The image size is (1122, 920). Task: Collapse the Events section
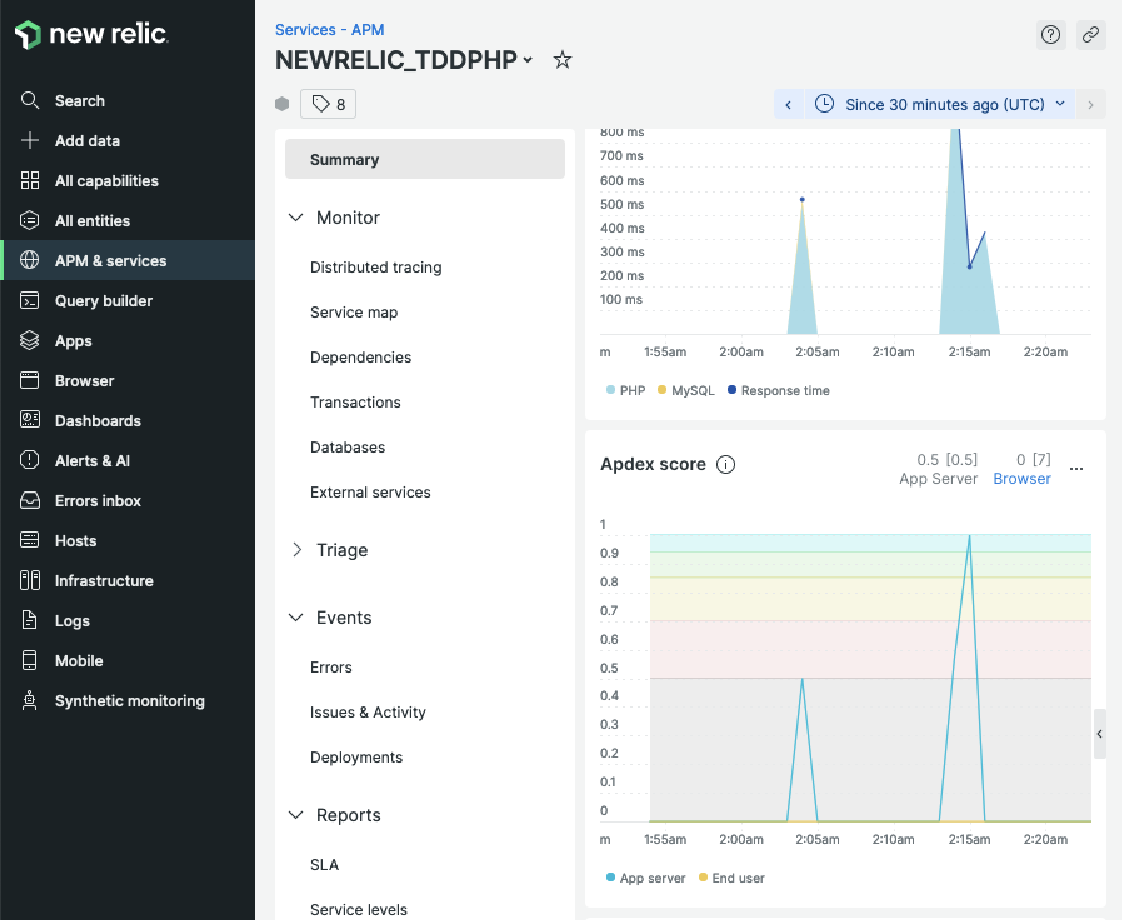(x=296, y=617)
